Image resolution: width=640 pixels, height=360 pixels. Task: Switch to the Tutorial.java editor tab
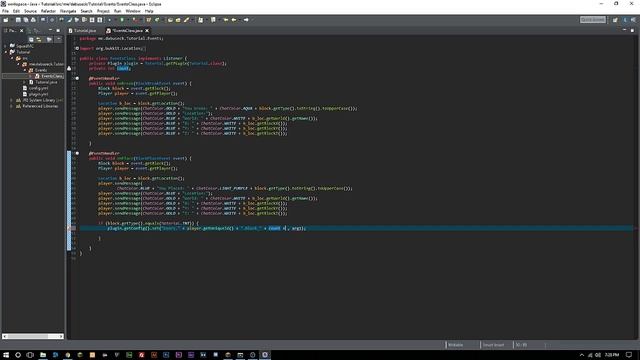pos(83,31)
